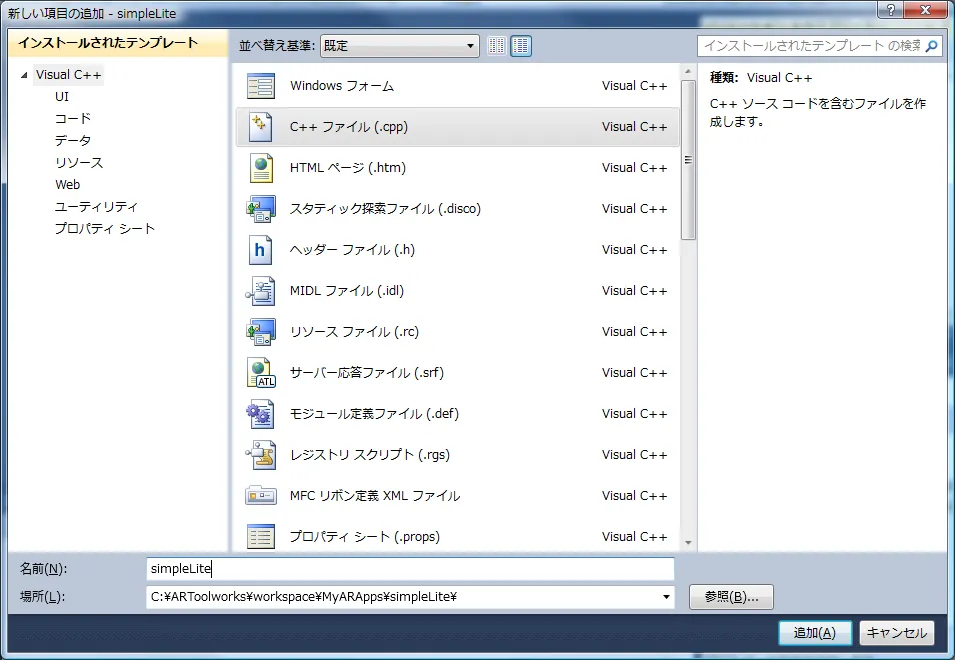This screenshot has height=660, width=955.
Task: Click the リソース ファイル (.rc) icon
Action: click(261, 332)
